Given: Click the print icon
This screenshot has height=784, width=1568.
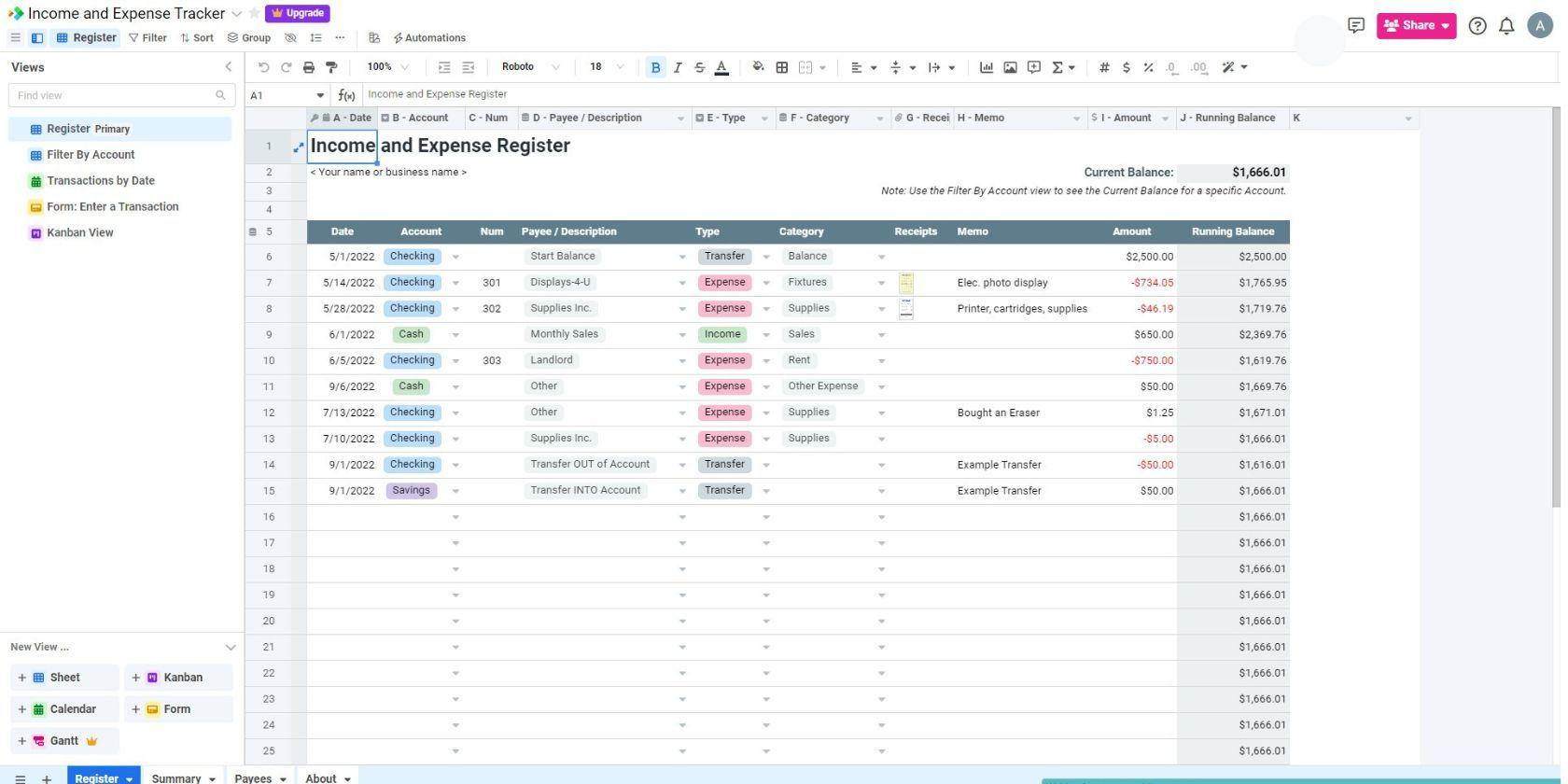Looking at the screenshot, I should coord(309,67).
